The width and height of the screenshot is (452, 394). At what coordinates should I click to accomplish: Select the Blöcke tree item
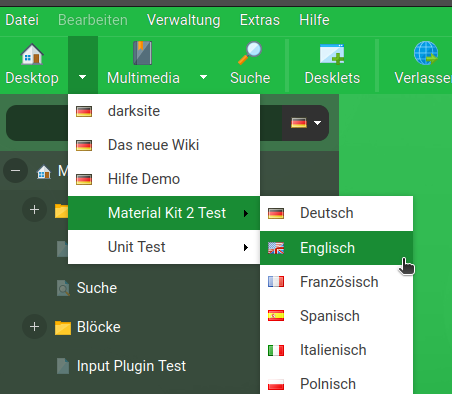click(x=99, y=327)
